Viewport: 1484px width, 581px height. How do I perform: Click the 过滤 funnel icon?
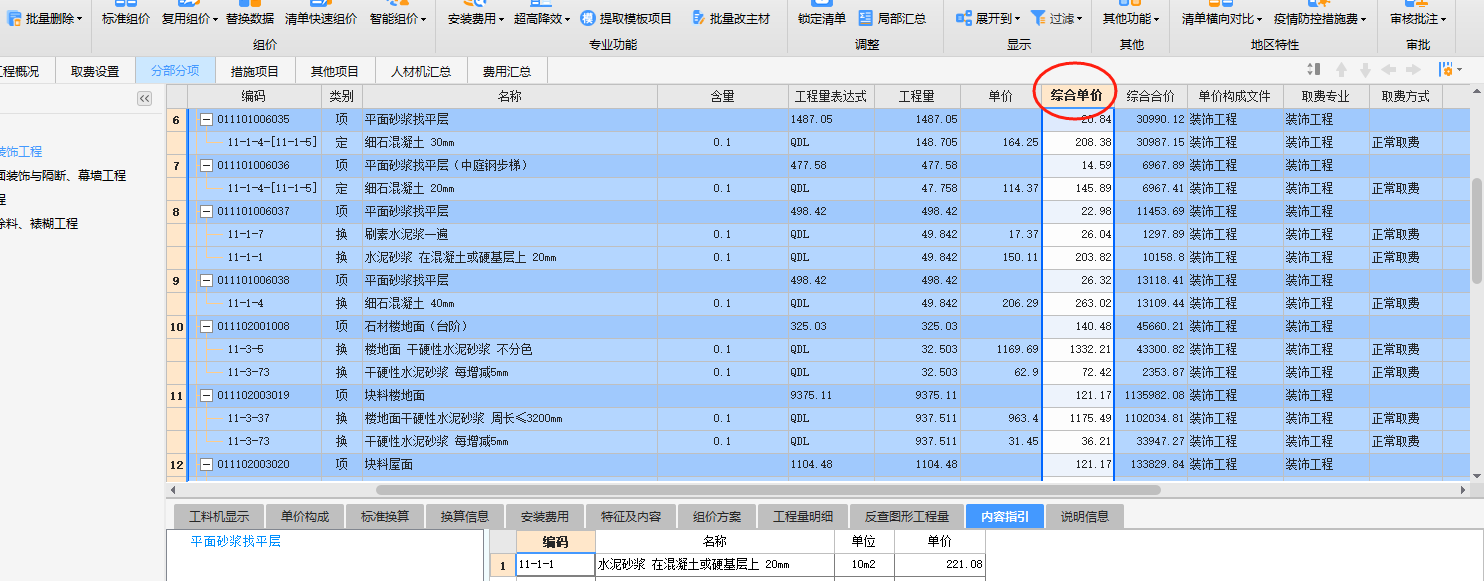(x=1039, y=19)
